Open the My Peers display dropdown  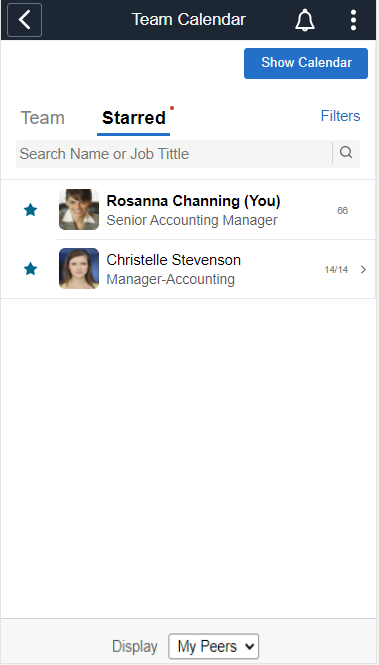click(214, 646)
